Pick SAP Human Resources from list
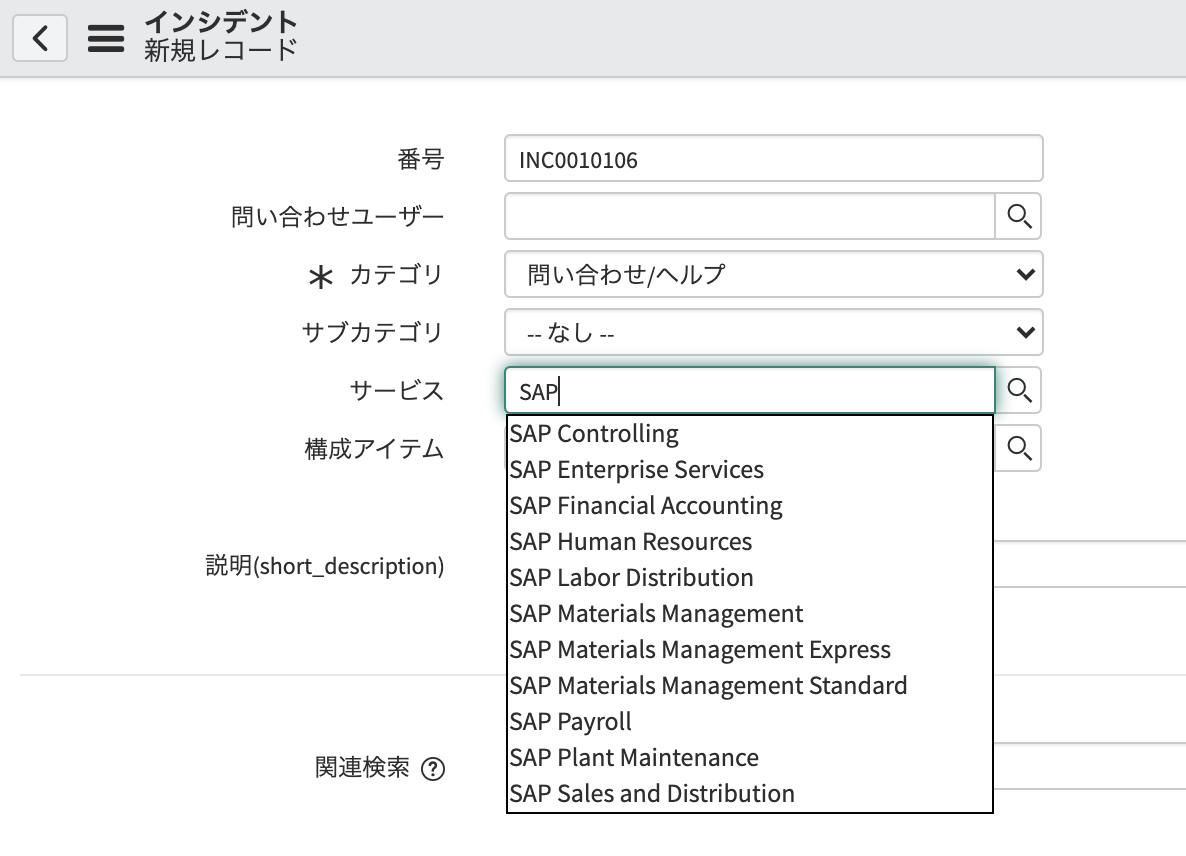1186x856 pixels. tap(630, 542)
